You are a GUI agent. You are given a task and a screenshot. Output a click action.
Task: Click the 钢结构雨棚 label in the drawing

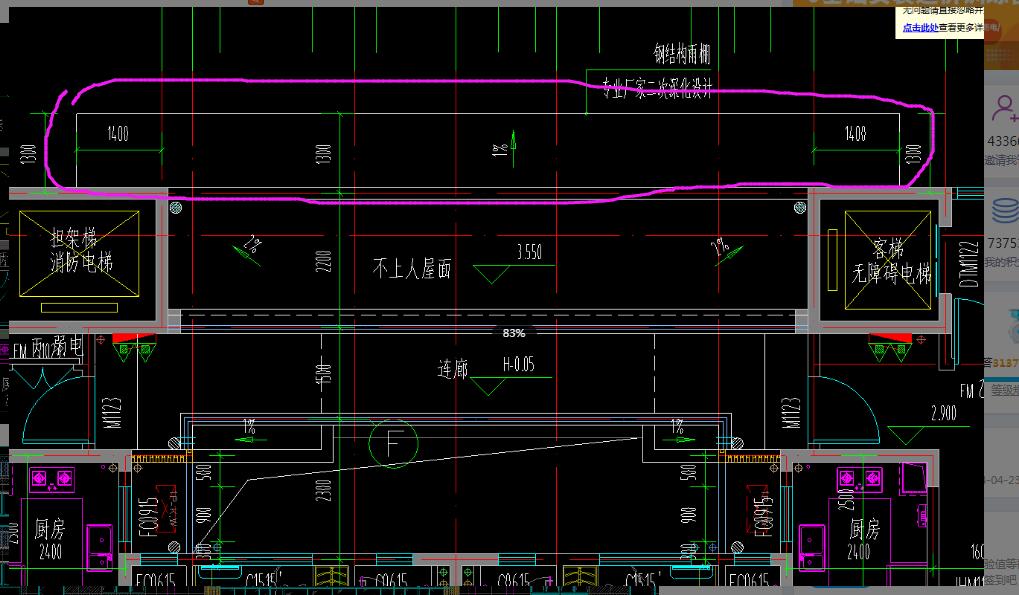pos(682,53)
